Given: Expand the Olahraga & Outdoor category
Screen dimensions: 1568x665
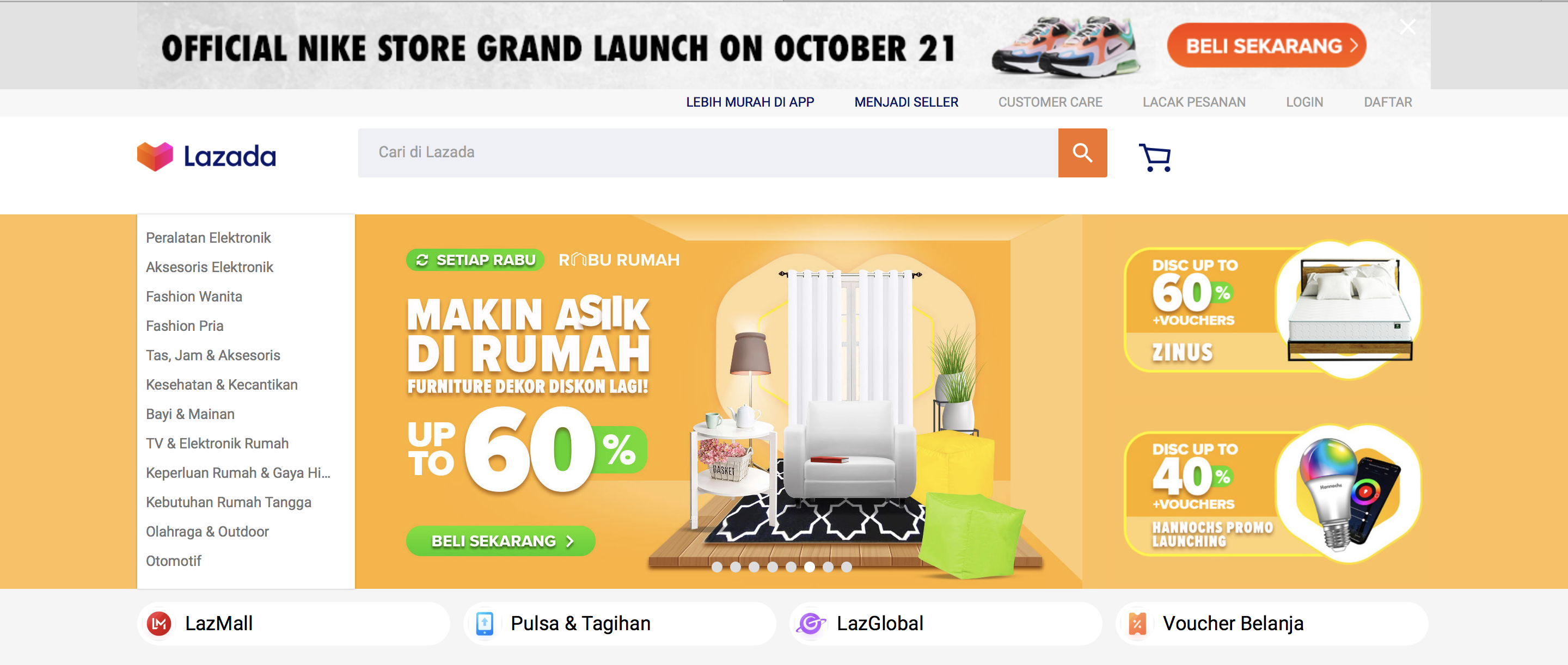Looking at the screenshot, I should pyautogui.click(x=207, y=532).
